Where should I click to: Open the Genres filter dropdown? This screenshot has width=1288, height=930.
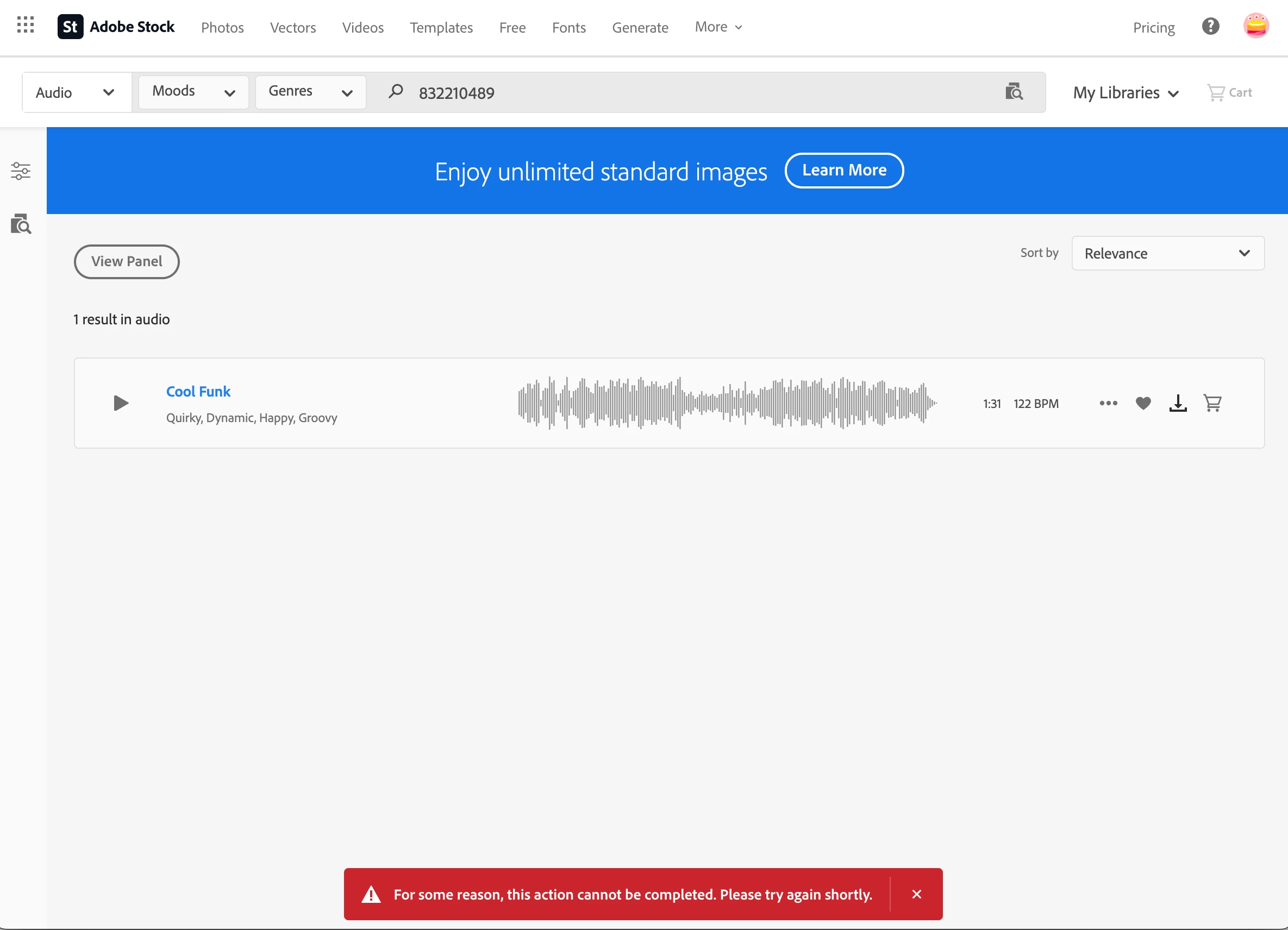click(x=310, y=92)
